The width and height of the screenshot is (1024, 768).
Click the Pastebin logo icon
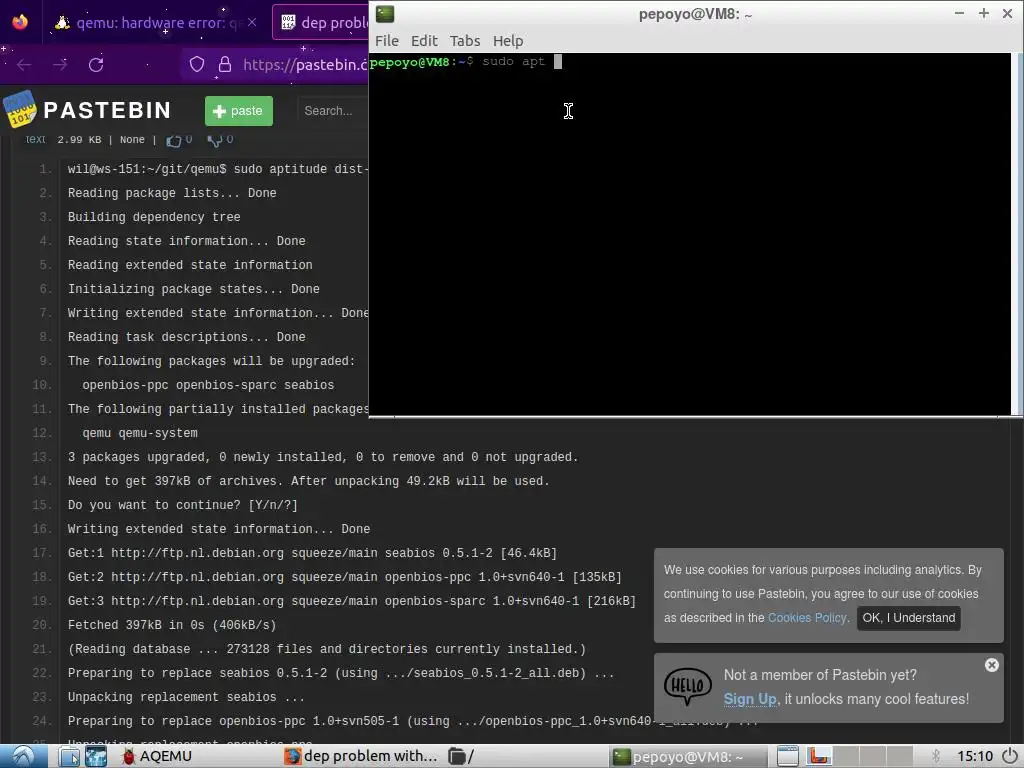click(20, 109)
